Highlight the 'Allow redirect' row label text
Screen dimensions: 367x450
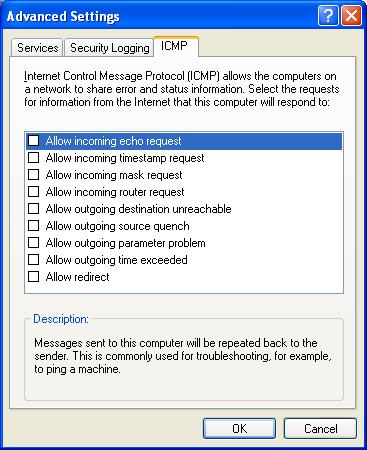[78, 277]
